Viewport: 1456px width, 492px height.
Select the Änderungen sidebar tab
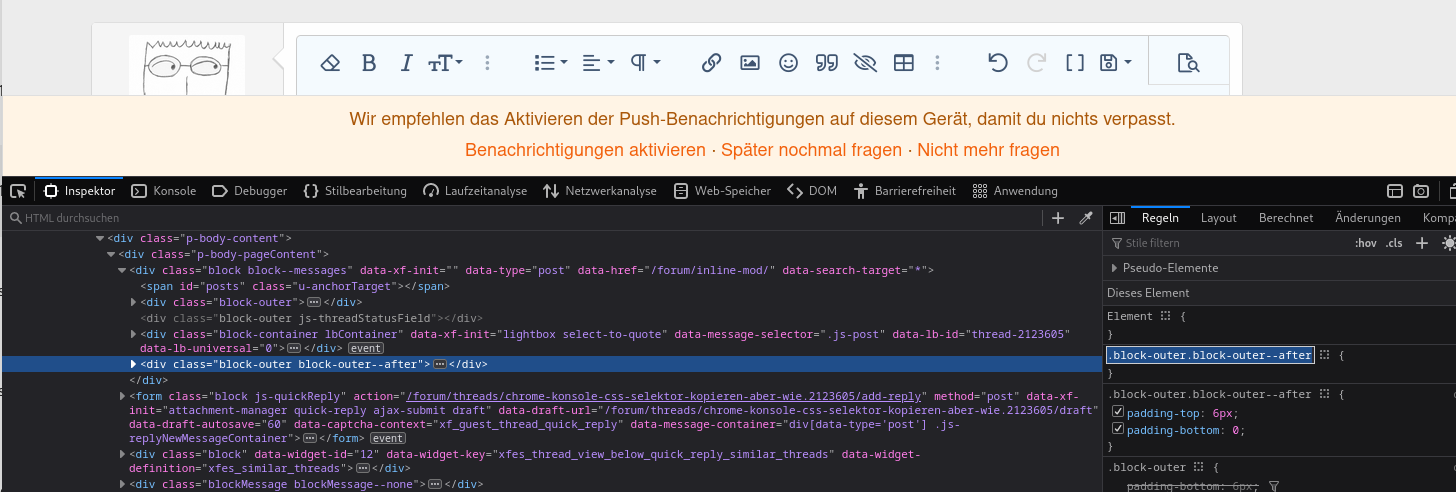pos(1368,218)
